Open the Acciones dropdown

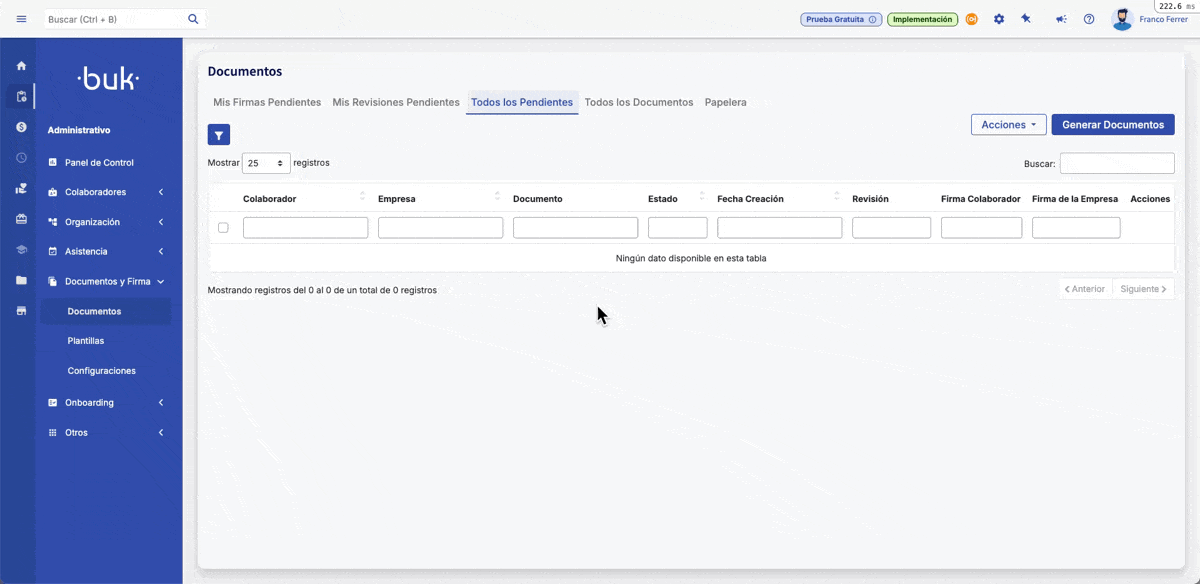coord(1008,125)
